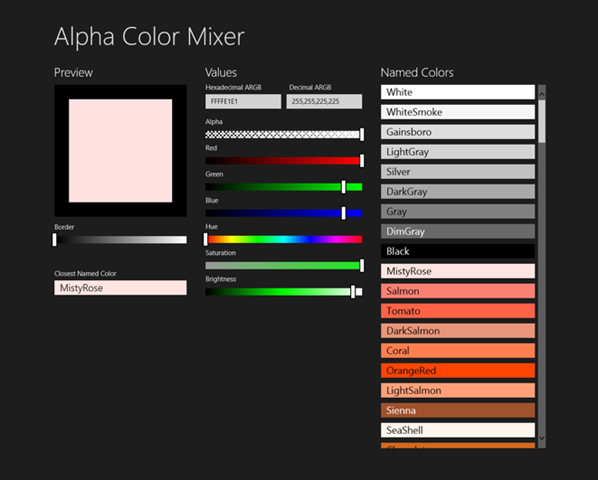Pick the LightSalmon named color

pyautogui.click(x=458, y=390)
